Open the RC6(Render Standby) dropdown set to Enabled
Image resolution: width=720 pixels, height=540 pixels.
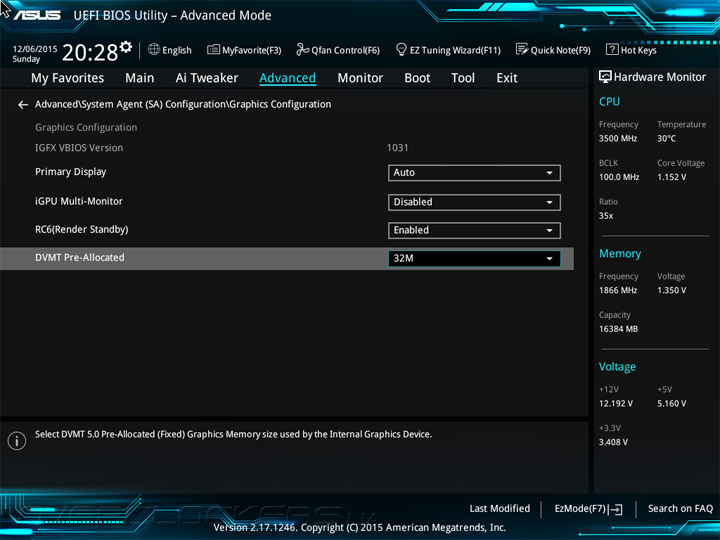pyautogui.click(x=474, y=231)
